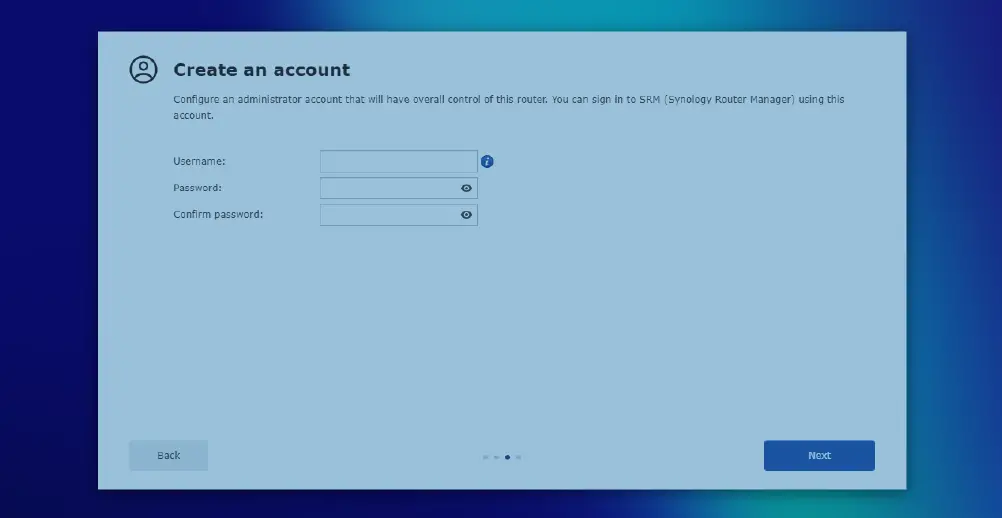Click the 'Password:' label
1002x518 pixels.
pyautogui.click(x=197, y=188)
